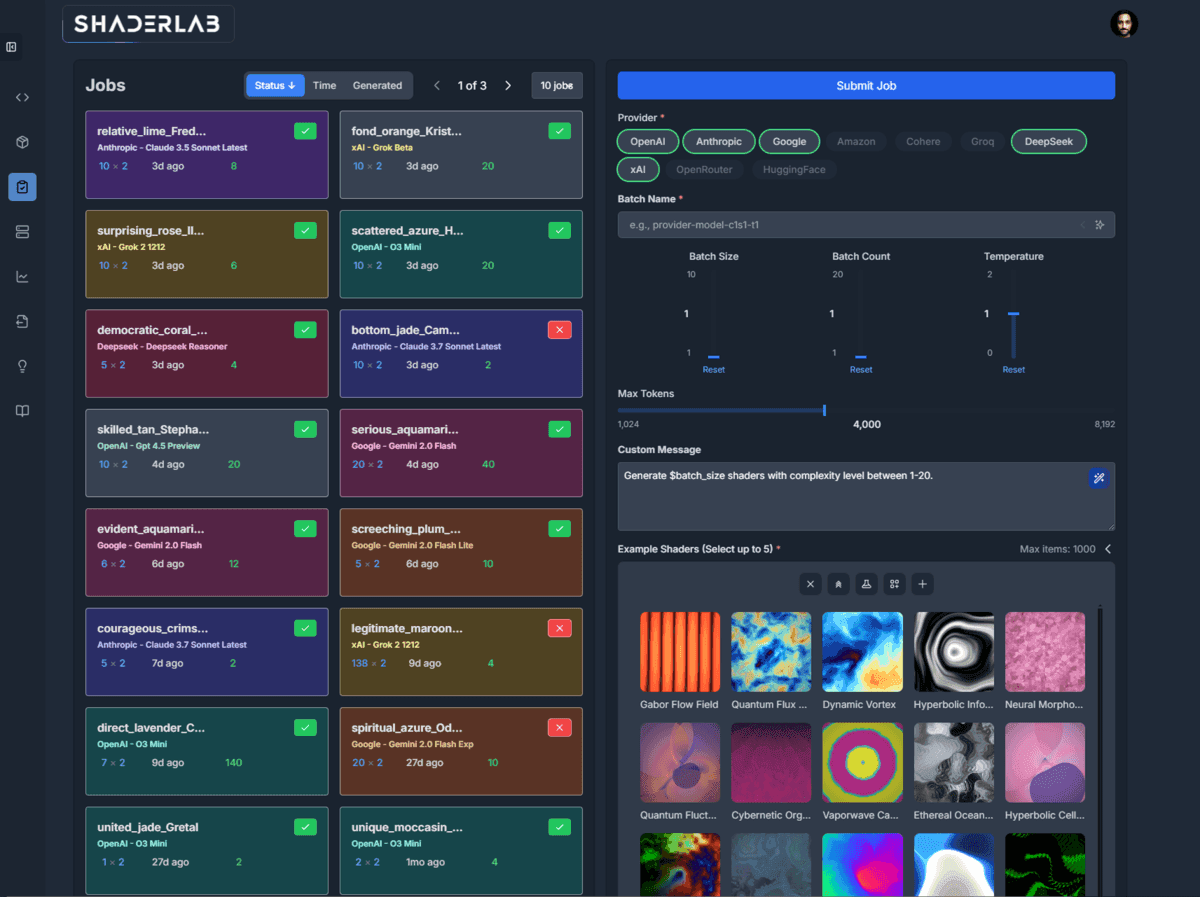Enable the Amazon provider
The height and width of the screenshot is (897, 1200).
(856, 141)
